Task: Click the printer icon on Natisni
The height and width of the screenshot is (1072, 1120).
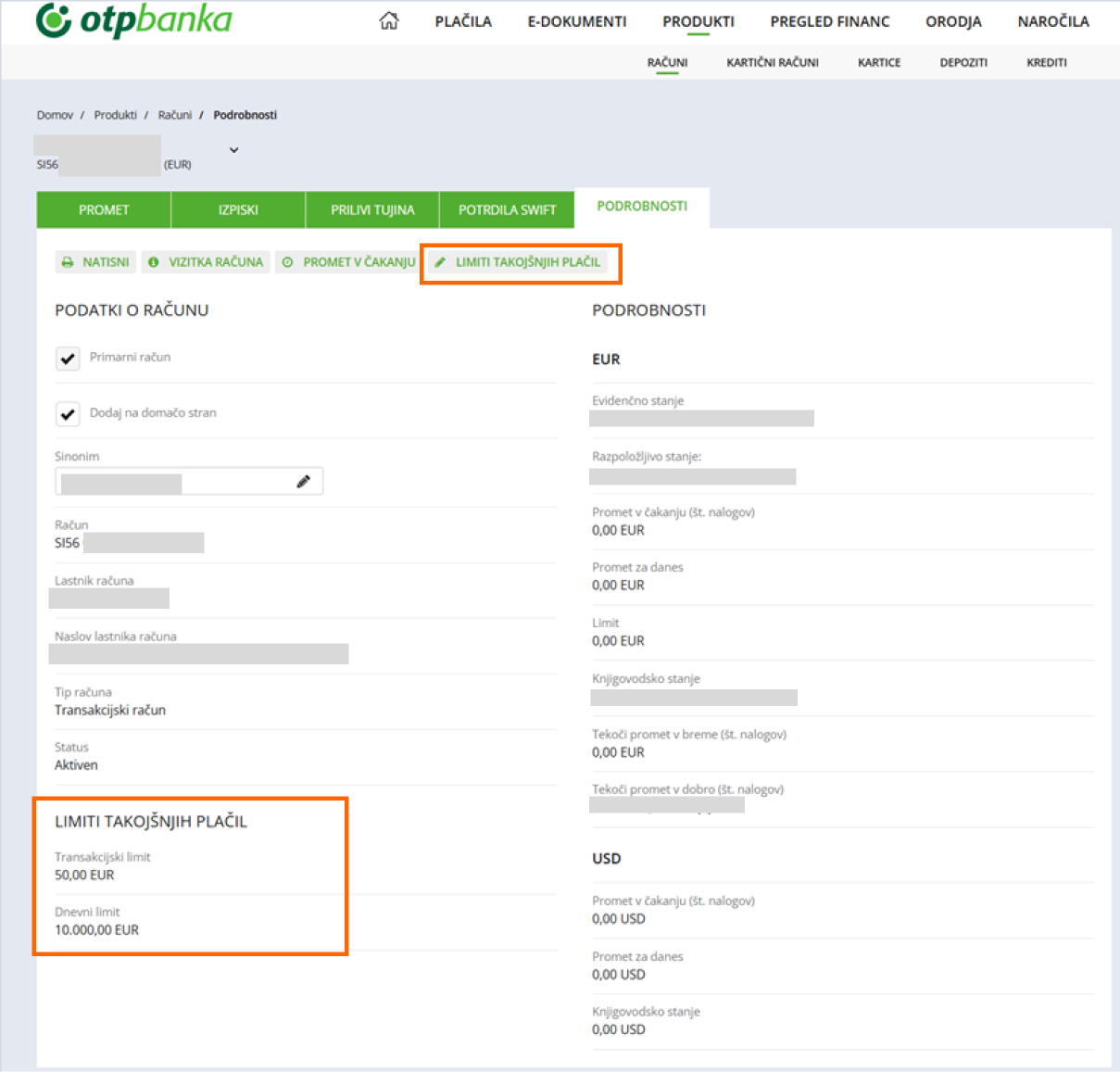Action: pyautogui.click(x=68, y=262)
